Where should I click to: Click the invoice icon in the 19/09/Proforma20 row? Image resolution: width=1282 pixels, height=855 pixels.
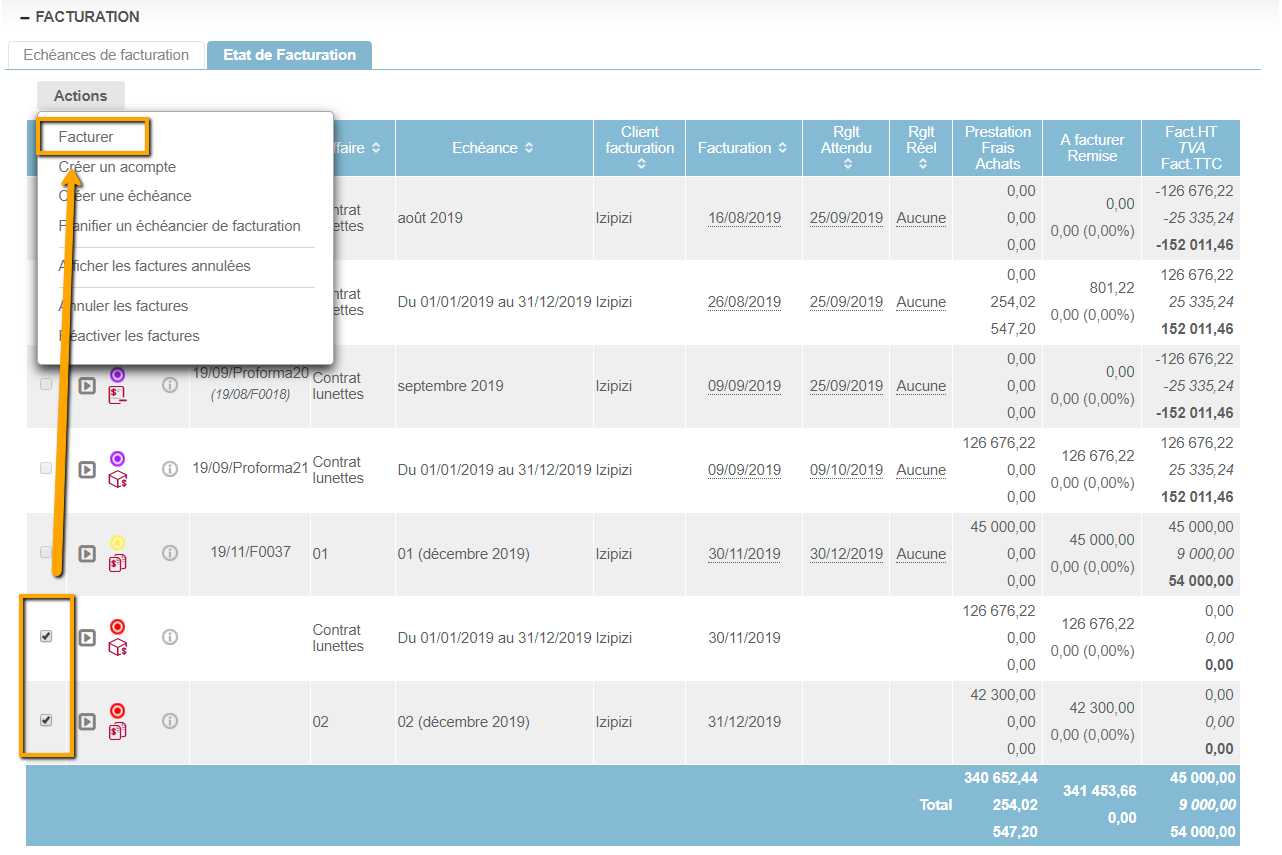coord(117,395)
